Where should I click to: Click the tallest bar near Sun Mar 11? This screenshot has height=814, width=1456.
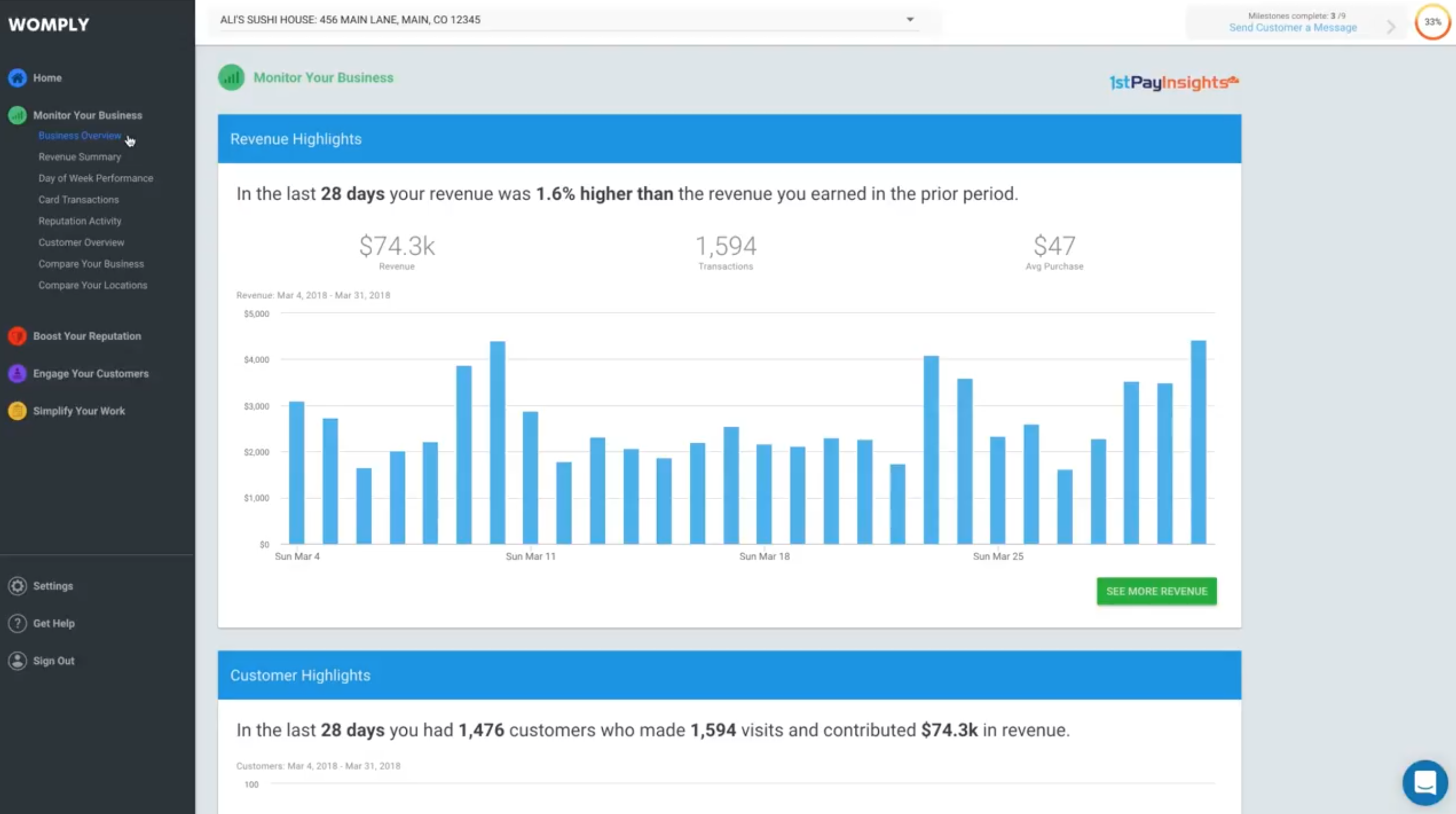(497, 442)
